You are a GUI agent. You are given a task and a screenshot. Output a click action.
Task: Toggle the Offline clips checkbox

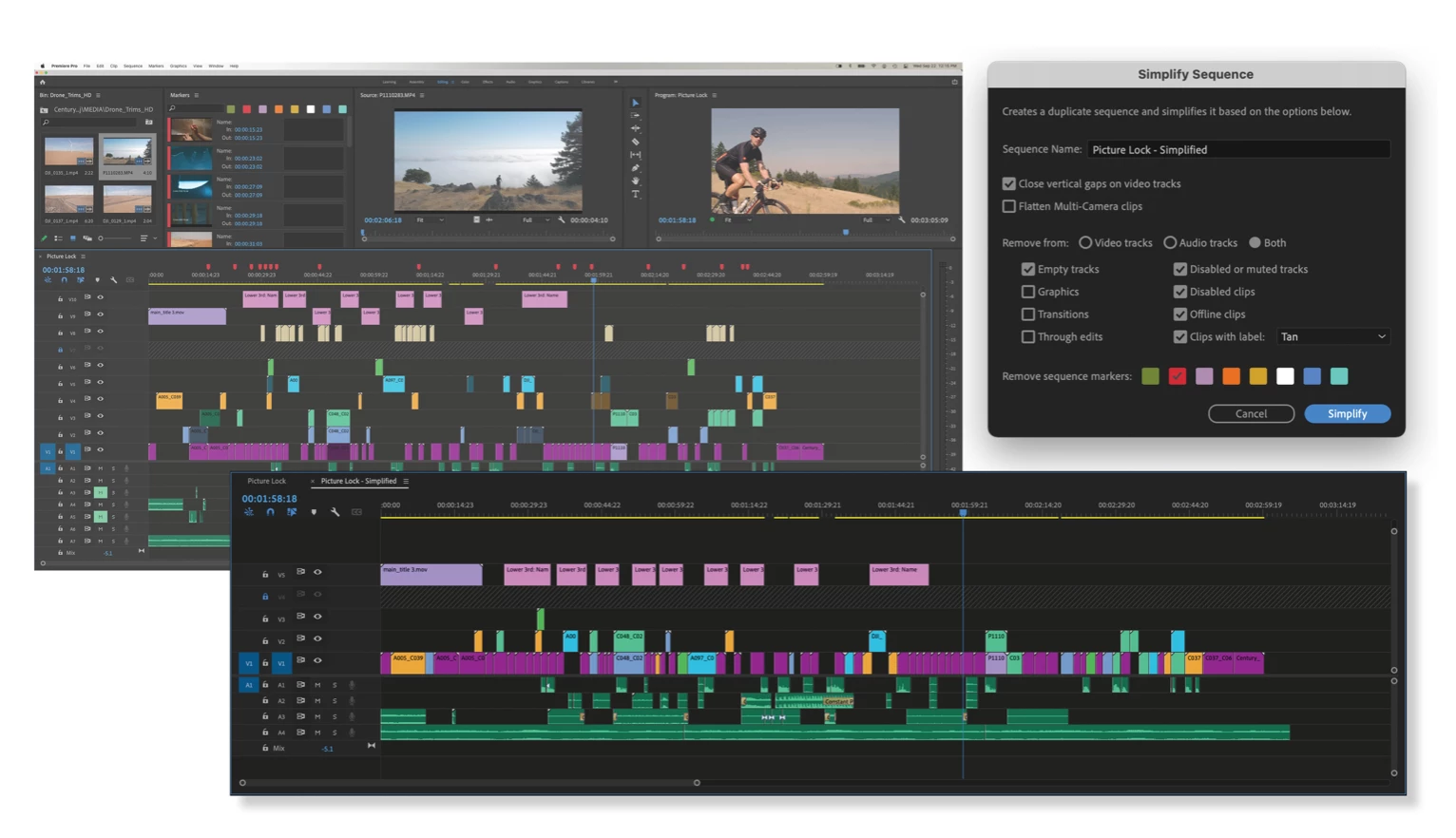point(1180,314)
